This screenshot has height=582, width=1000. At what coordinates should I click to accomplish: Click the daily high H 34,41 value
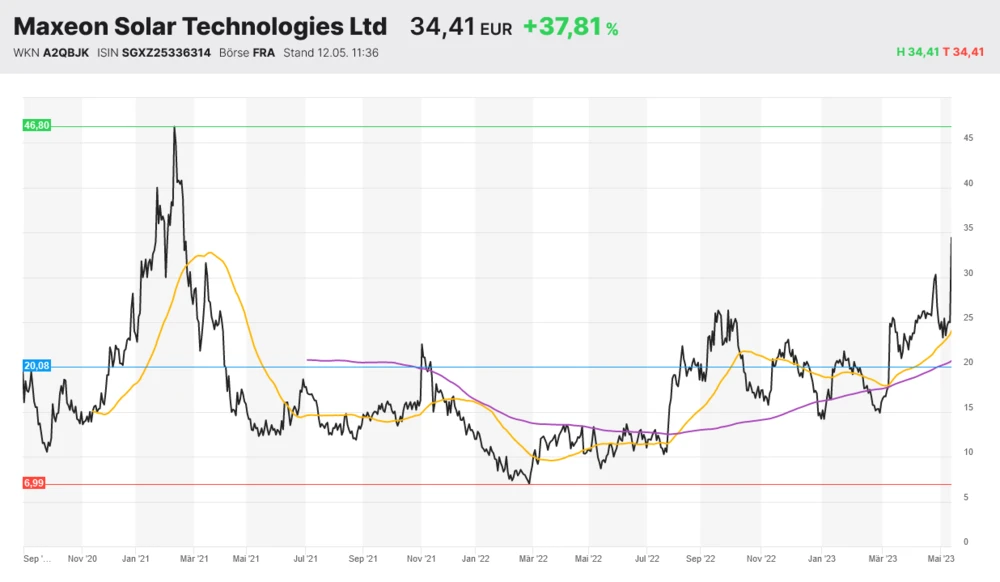[919, 53]
